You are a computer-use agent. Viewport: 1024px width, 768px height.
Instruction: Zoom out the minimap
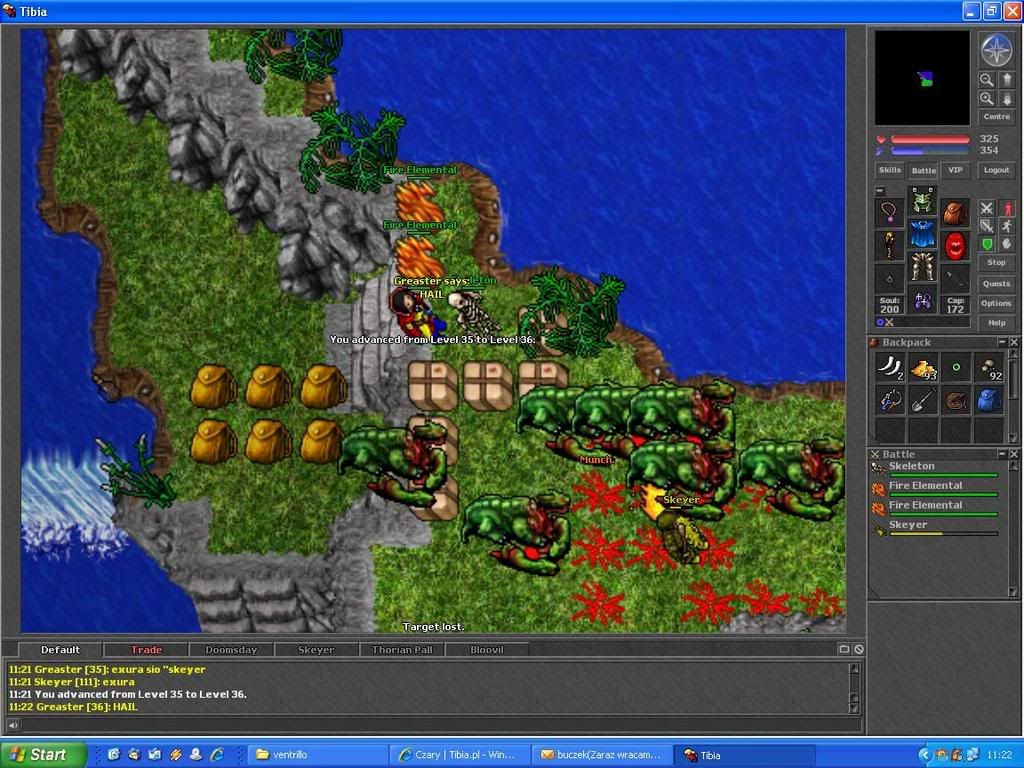point(986,80)
